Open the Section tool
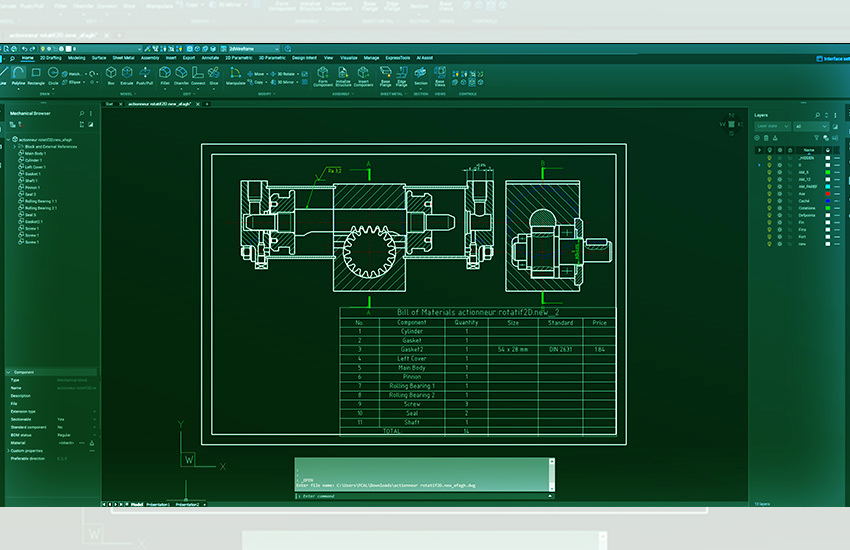850x550 pixels. click(421, 77)
